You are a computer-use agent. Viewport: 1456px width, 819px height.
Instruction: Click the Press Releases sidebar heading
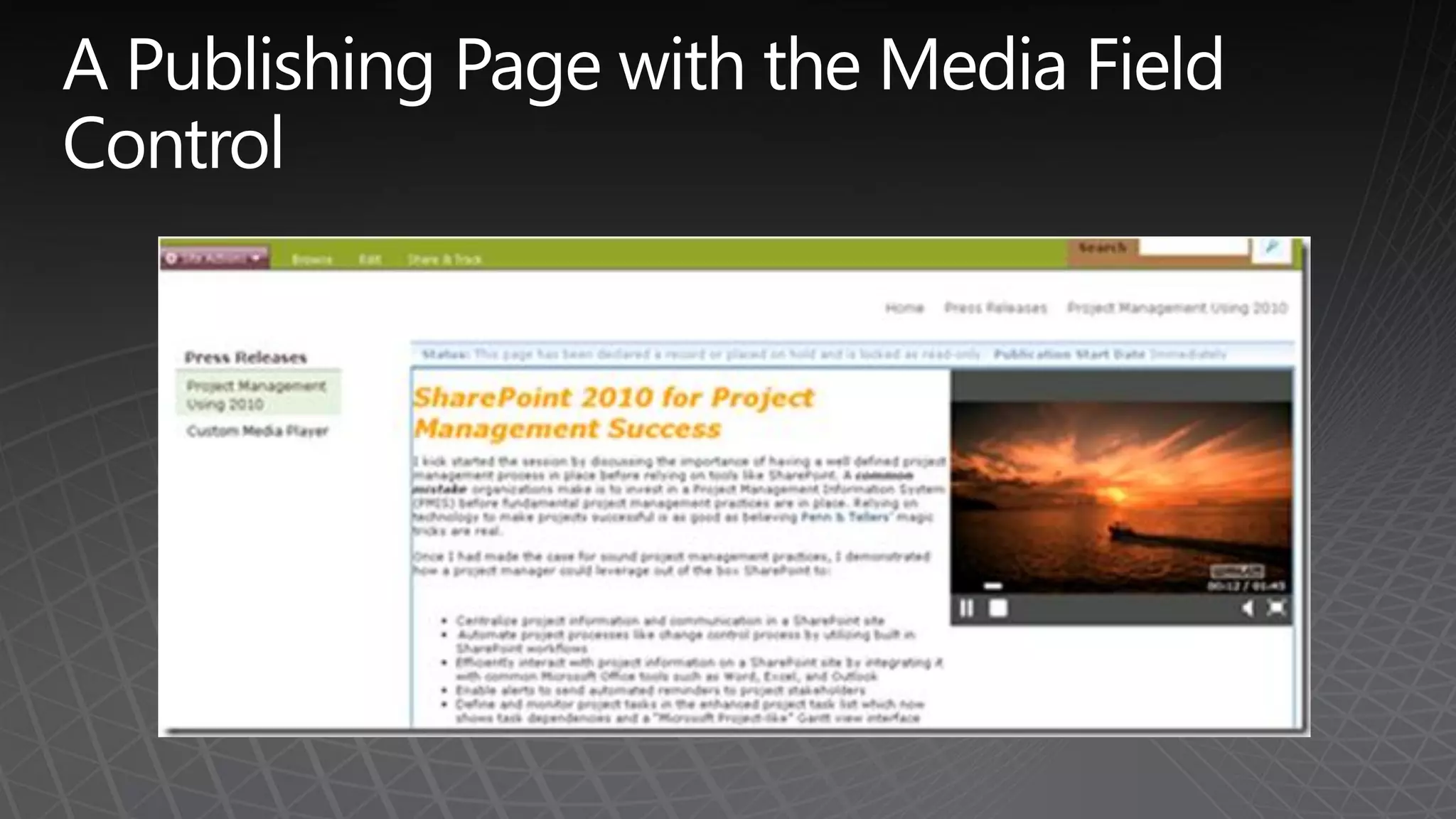click(245, 358)
